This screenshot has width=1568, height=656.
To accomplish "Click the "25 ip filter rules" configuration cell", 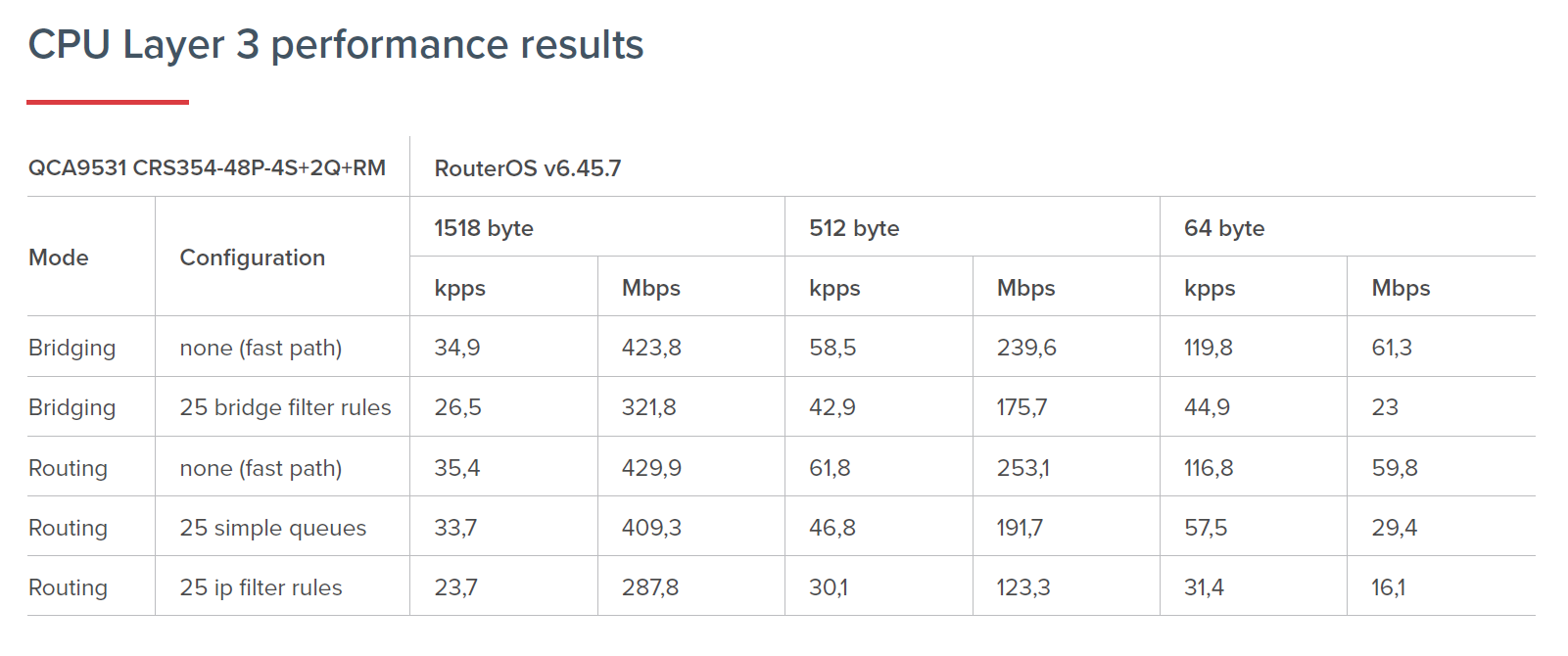I will tap(261, 587).
